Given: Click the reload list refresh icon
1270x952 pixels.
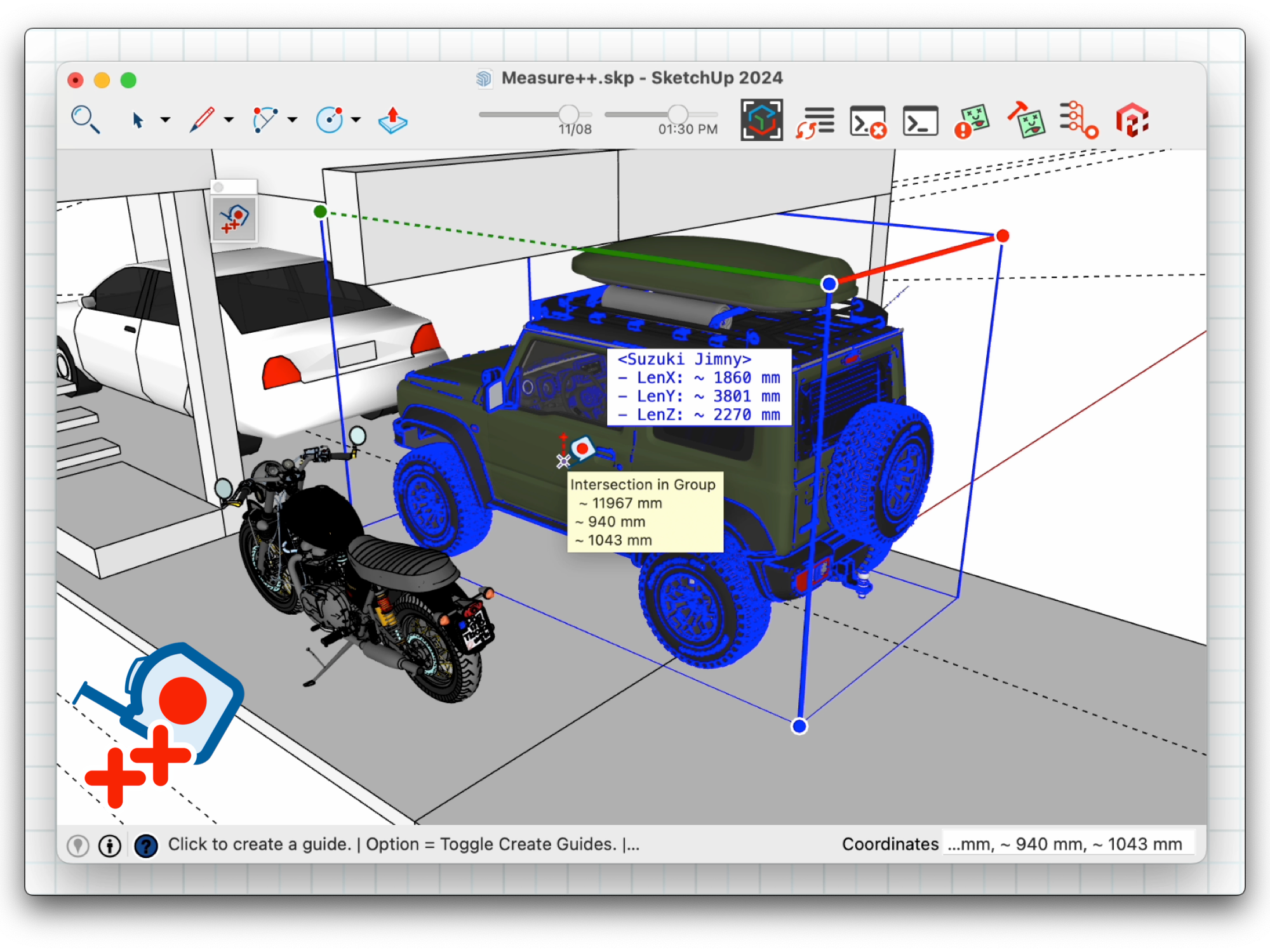Looking at the screenshot, I should tap(815, 121).
